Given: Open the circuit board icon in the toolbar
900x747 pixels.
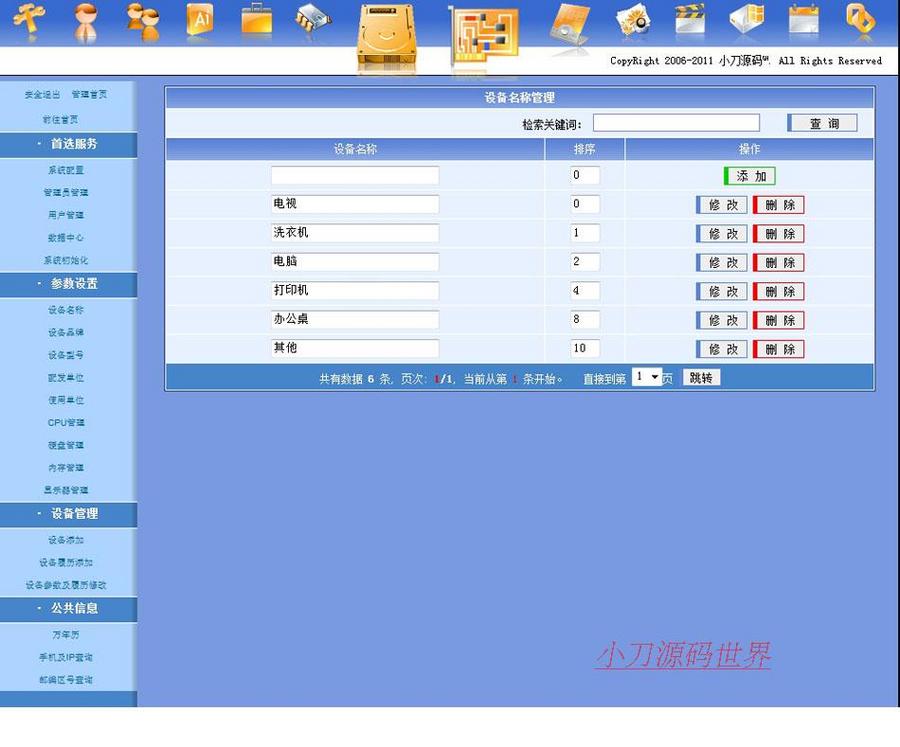Looking at the screenshot, I should [485, 35].
